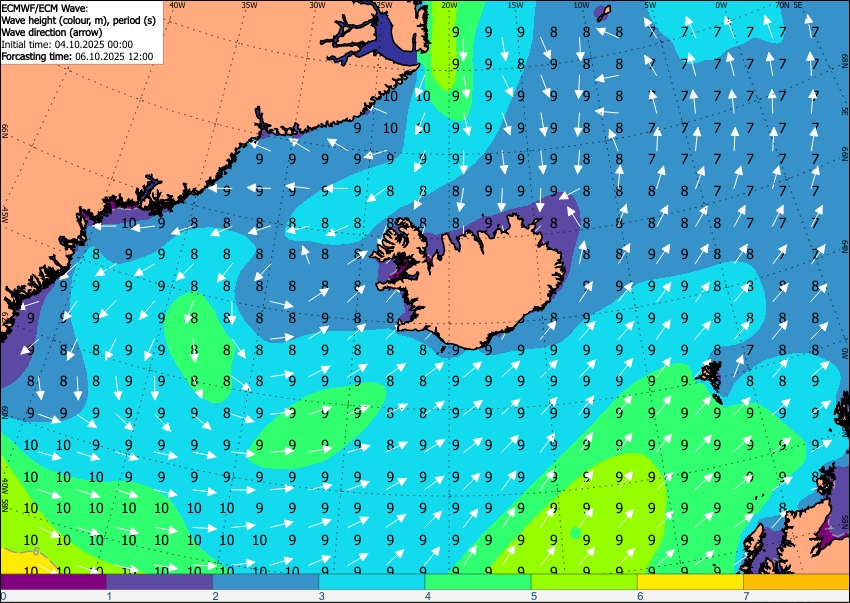Click the lime 5–6 m legend swatch
This screenshot has width=850, height=603.
coord(584,582)
